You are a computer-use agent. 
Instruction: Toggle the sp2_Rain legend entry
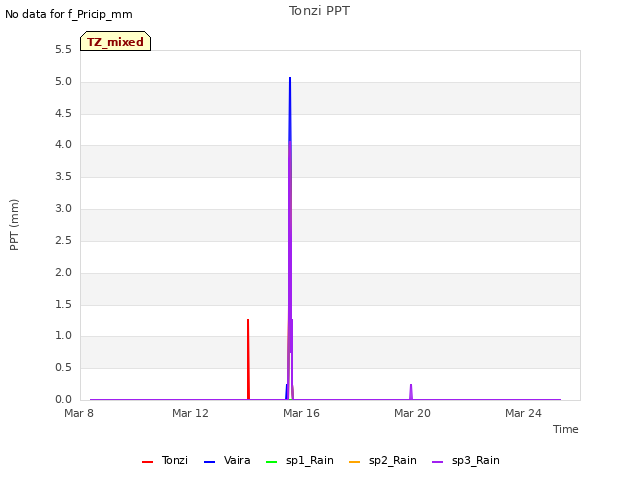383,461
